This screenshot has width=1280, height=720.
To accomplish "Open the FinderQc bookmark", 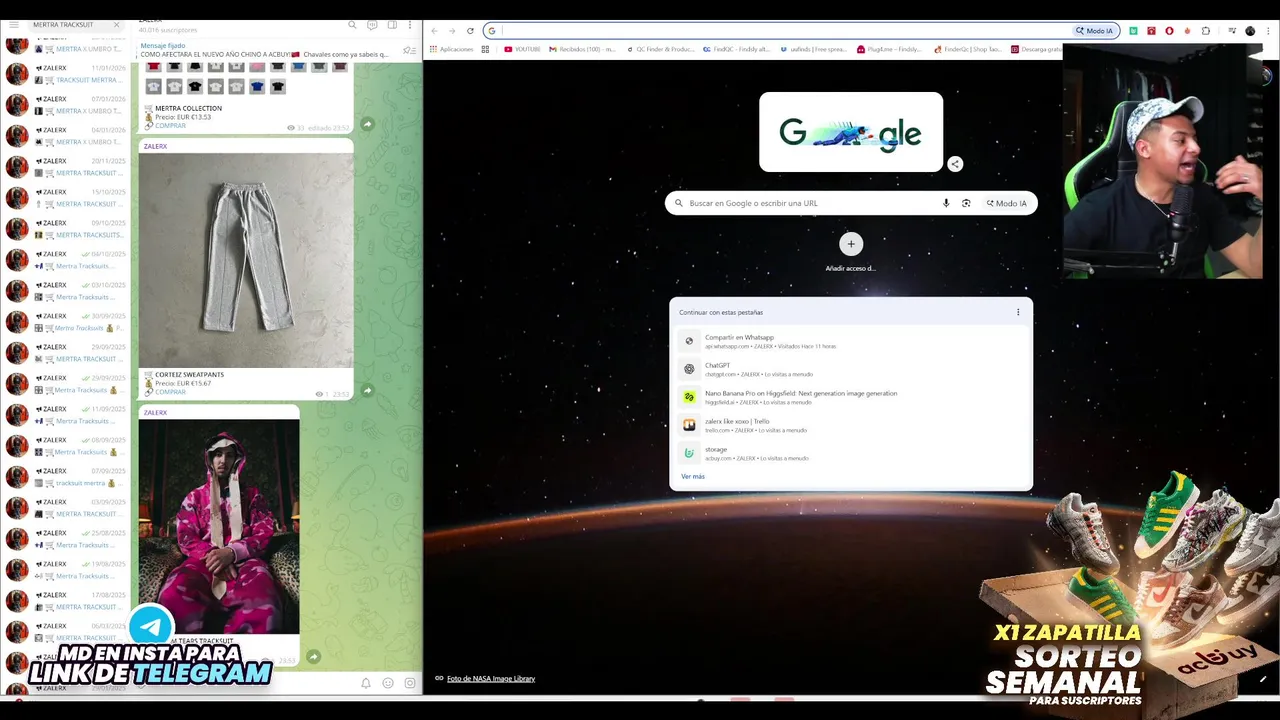I will coord(966,49).
